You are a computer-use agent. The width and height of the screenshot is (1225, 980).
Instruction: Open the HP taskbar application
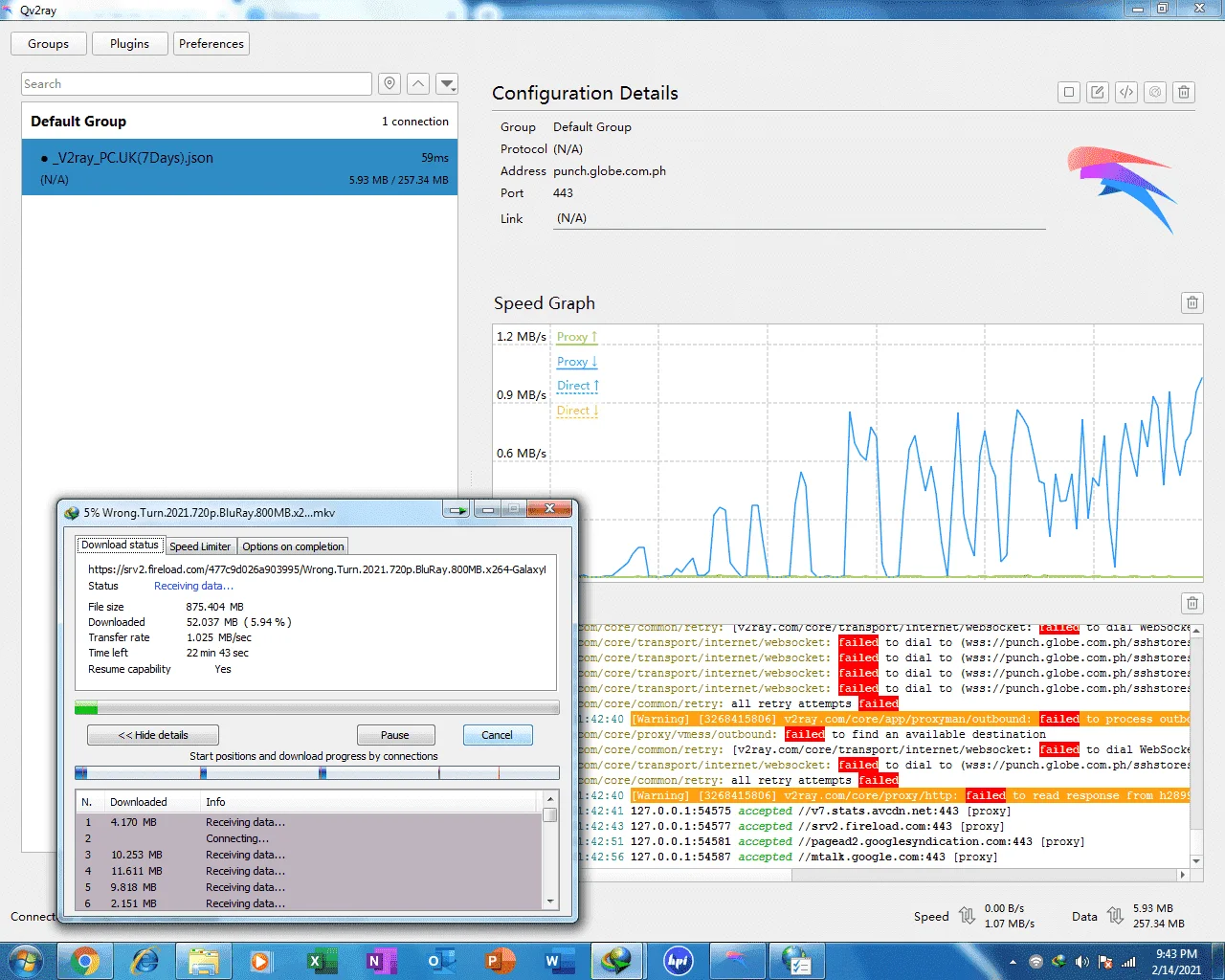point(678,961)
